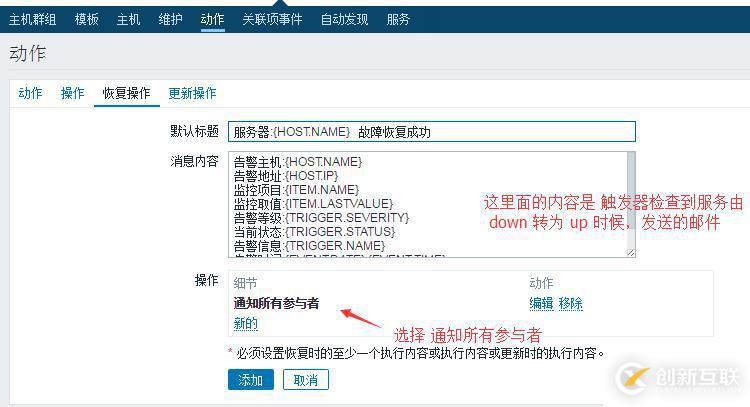This screenshot has height=407, width=750.
Task: Click the 当前状态:{TRIGGER.STATUS} line
Action: [x=314, y=232]
